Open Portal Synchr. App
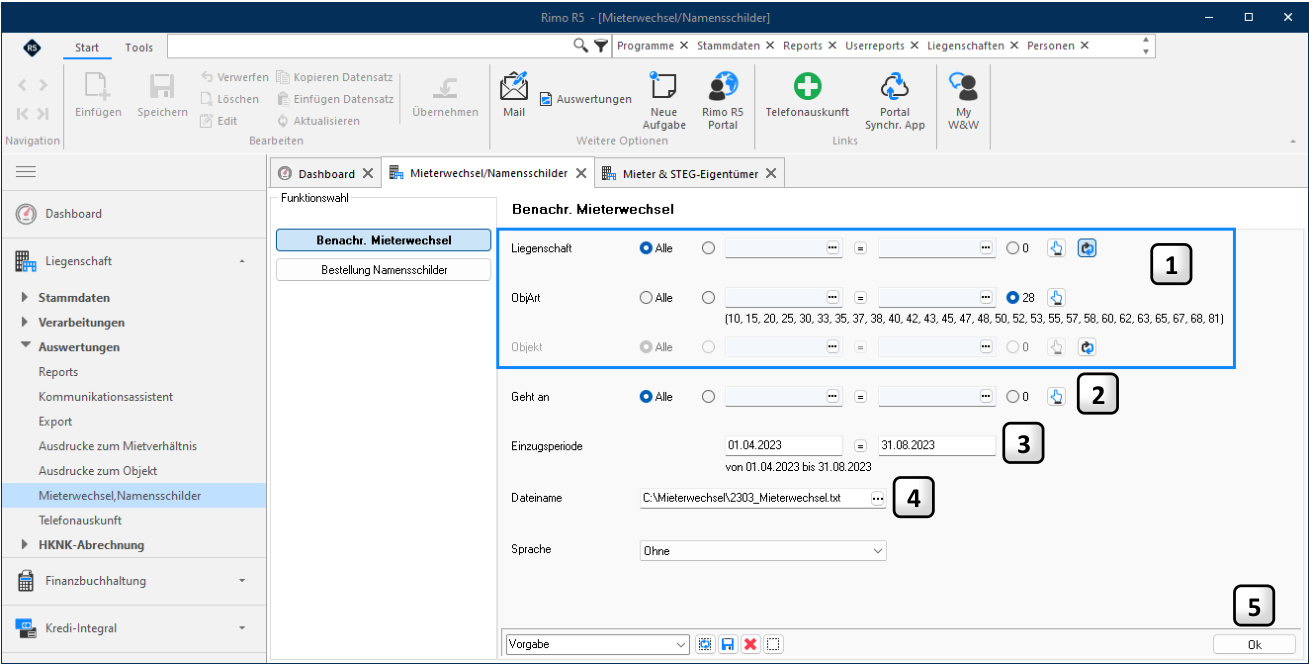Screen dimensions: 1309x665 (895, 100)
